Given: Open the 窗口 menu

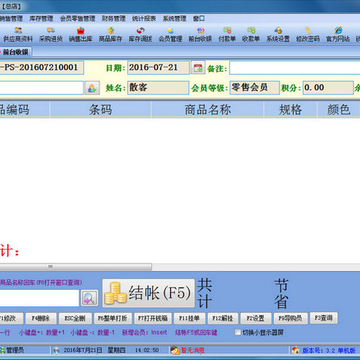Looking at the screenshot, I should pyautogui.click(x=199, y=19).
